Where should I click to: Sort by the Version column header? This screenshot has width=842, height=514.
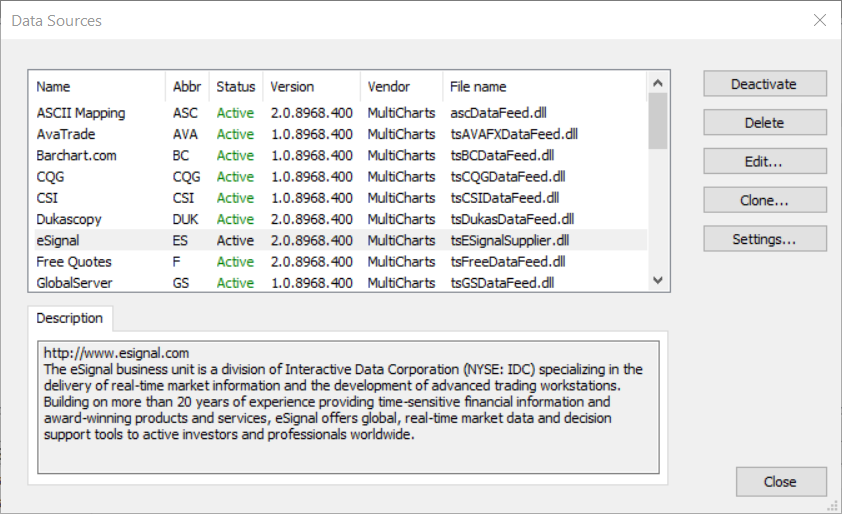point(311,86)
